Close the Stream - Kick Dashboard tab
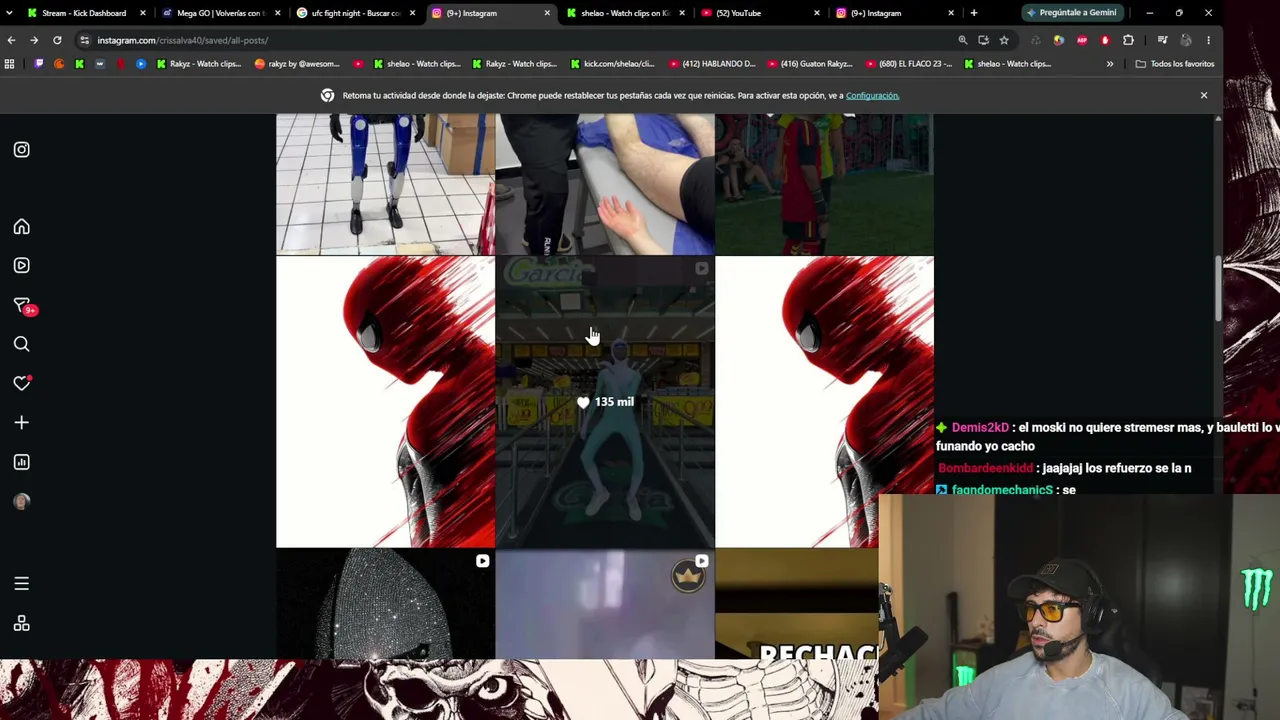The image size is (1280, 720). coord(143,13)
